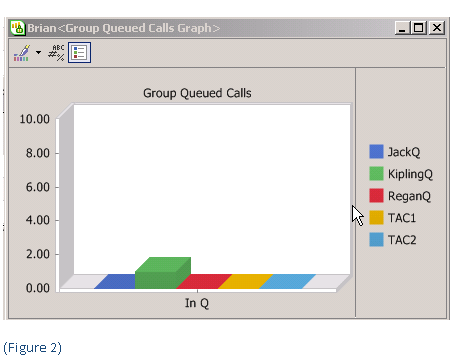Viewport: 454px width, 362px height.
Task: Maximize the Group Queued Calls Graph window
Action: coord(419,28)
